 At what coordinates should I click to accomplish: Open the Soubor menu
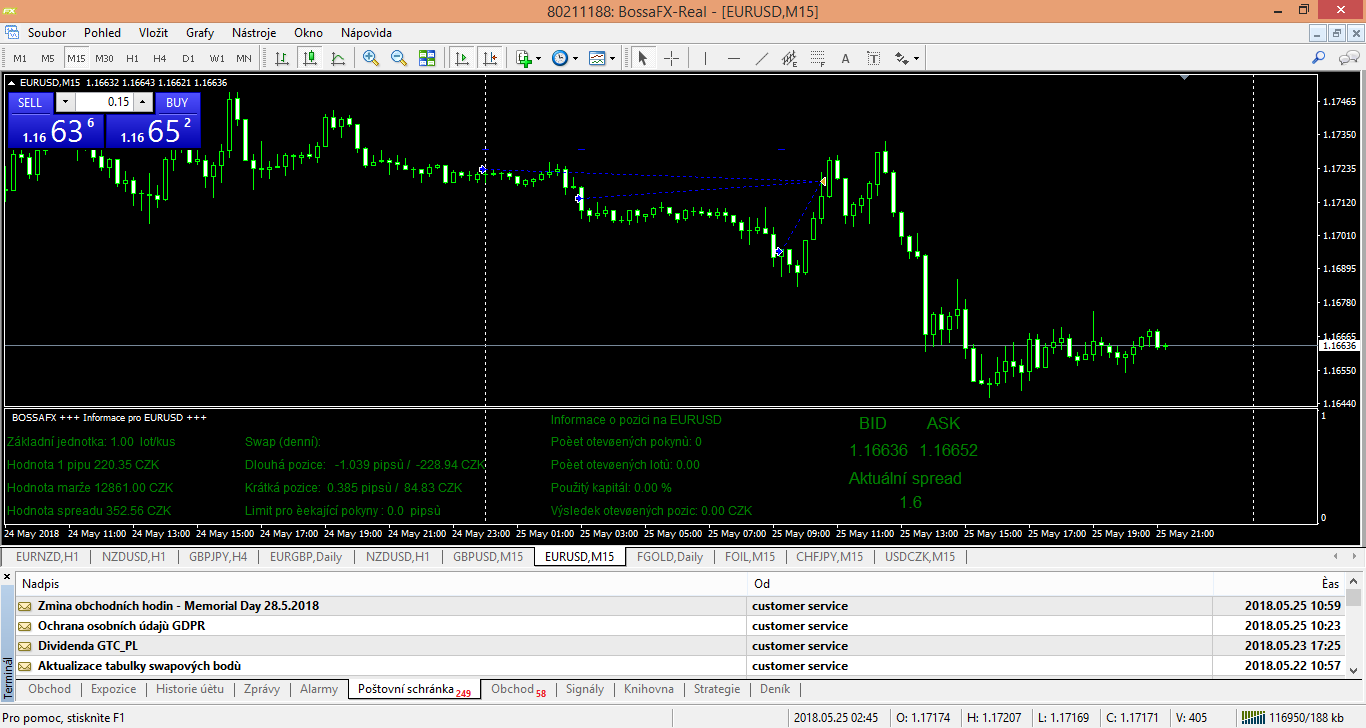click(47, 33)
